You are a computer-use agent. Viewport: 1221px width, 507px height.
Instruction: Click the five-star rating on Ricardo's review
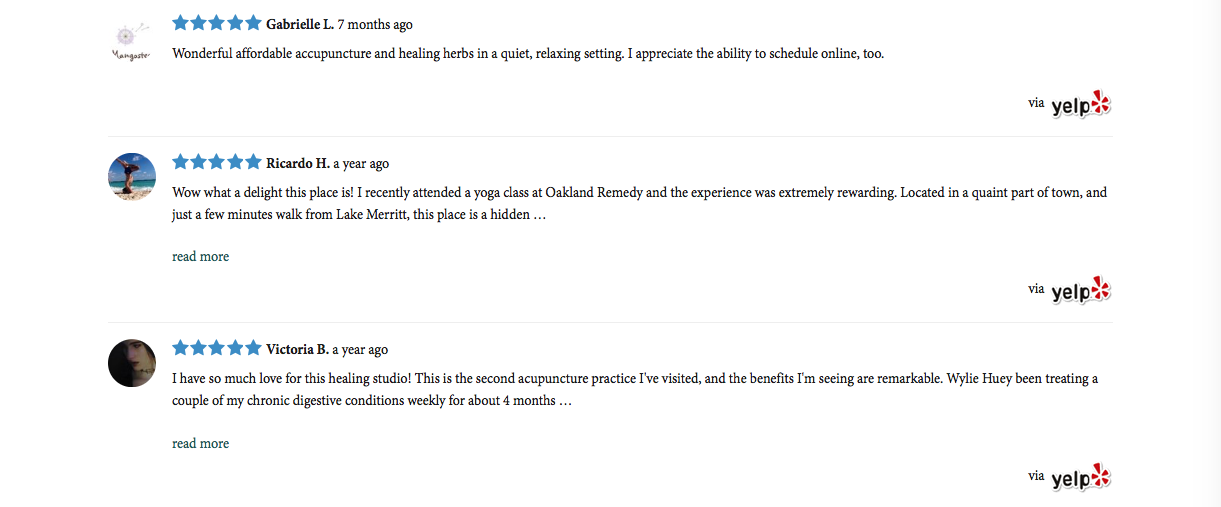[x=217, y=162]
